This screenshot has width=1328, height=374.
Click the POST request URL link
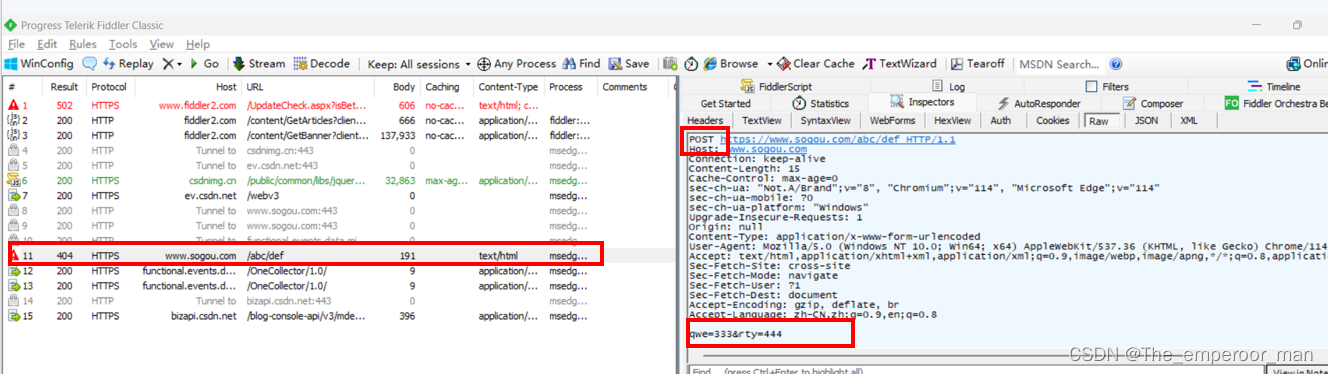pos(839,139)
